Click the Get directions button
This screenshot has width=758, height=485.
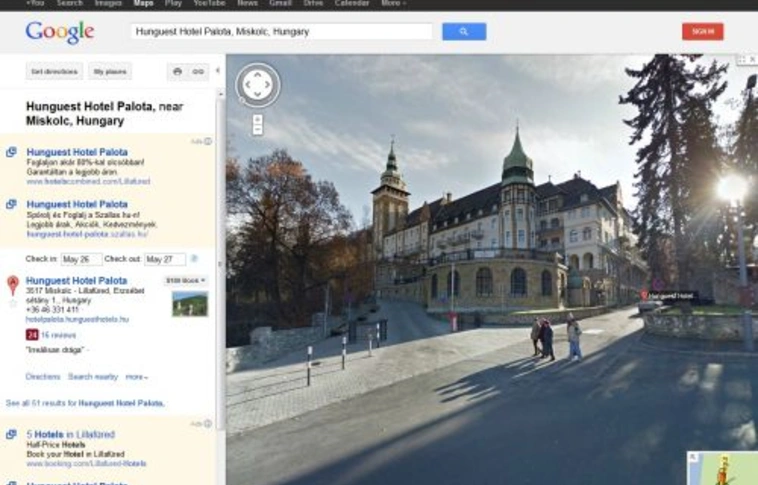pos(54,72)
